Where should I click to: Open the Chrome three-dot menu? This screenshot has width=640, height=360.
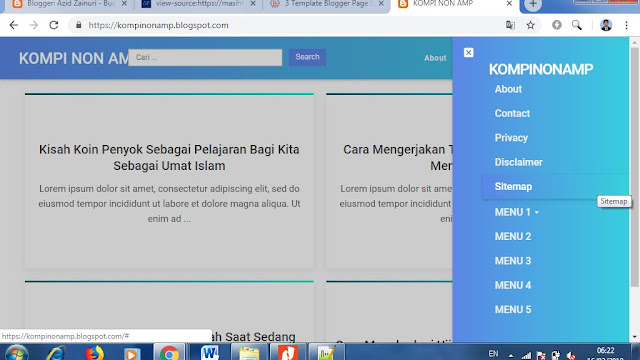tap(627, 25)
